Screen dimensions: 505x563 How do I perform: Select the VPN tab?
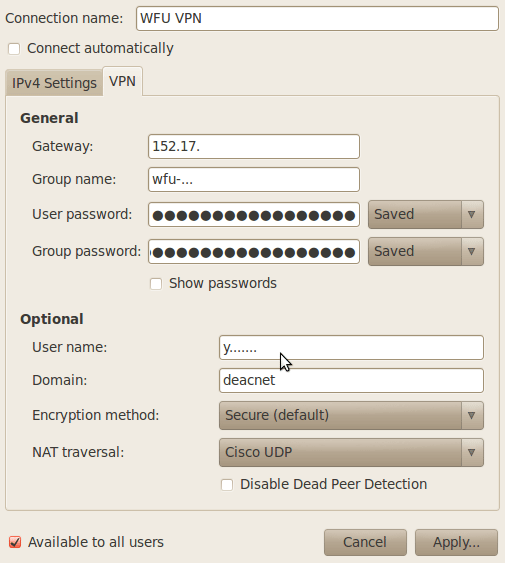click(122, 82)
